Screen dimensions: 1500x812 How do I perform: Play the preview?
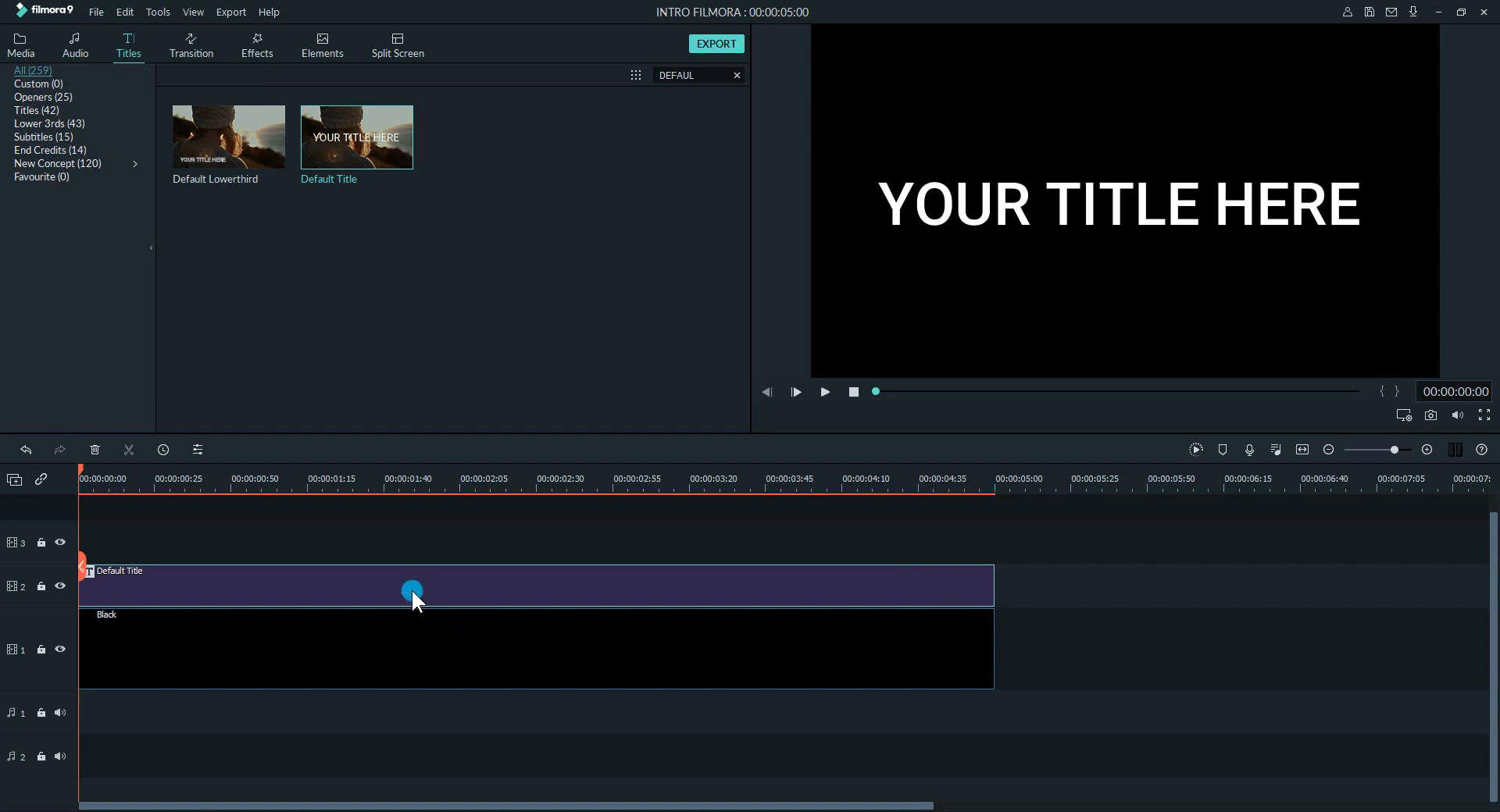[825, 392]
